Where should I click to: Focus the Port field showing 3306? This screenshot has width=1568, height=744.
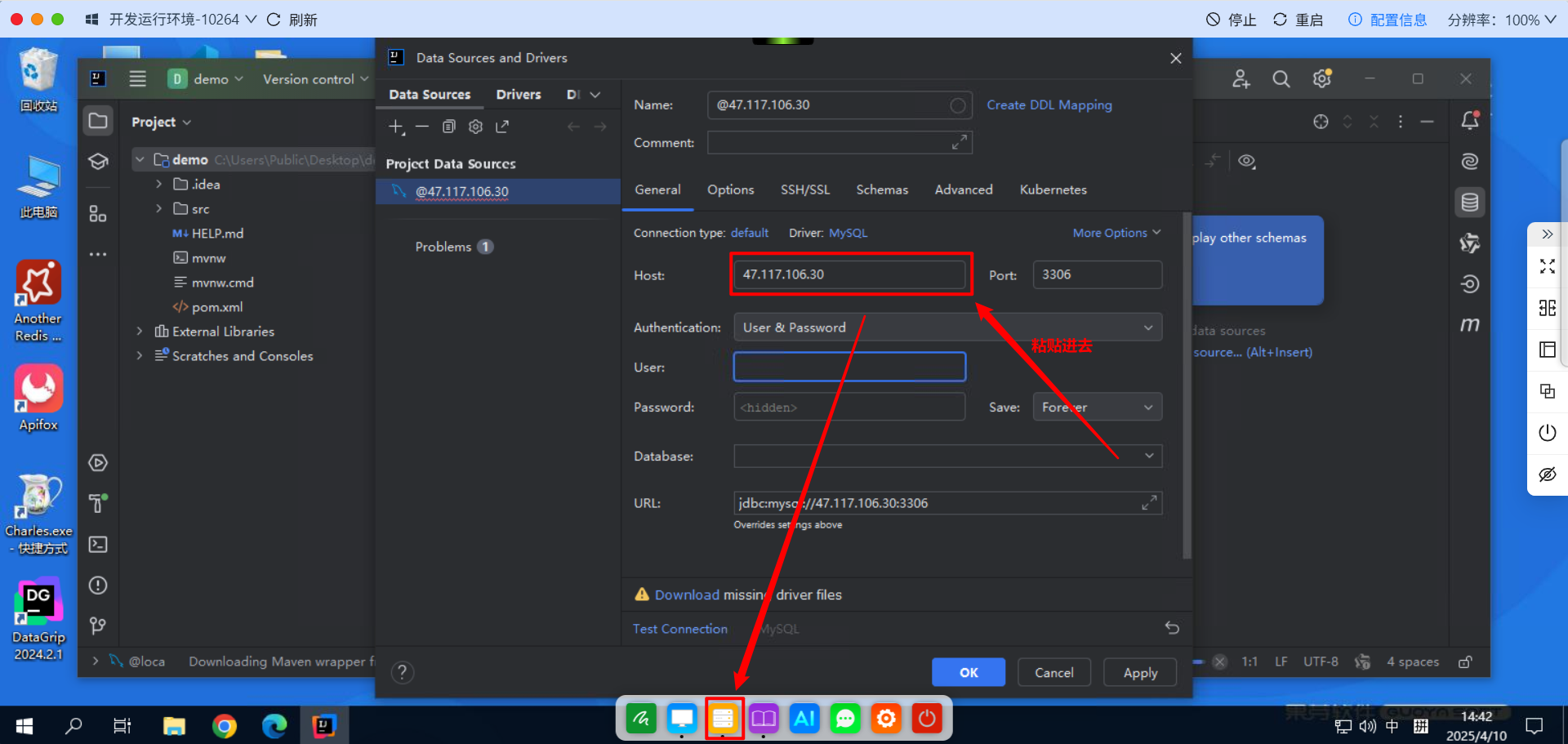point(1097,274)
